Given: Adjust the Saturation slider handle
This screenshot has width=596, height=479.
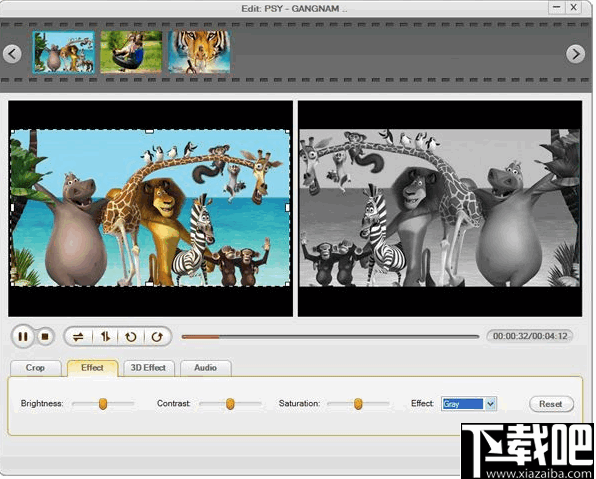Looking at the screenshot, I should click(x=358, y=404).
